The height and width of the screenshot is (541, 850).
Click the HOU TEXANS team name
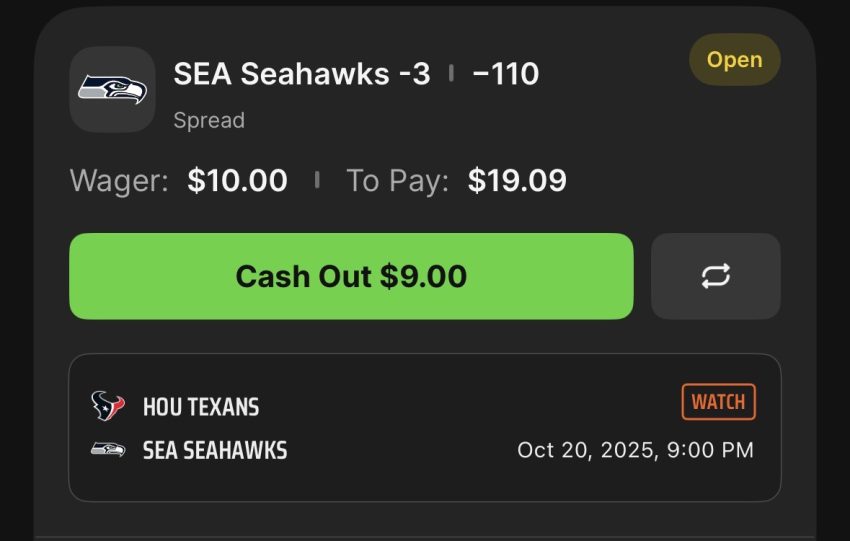(201, 407)
